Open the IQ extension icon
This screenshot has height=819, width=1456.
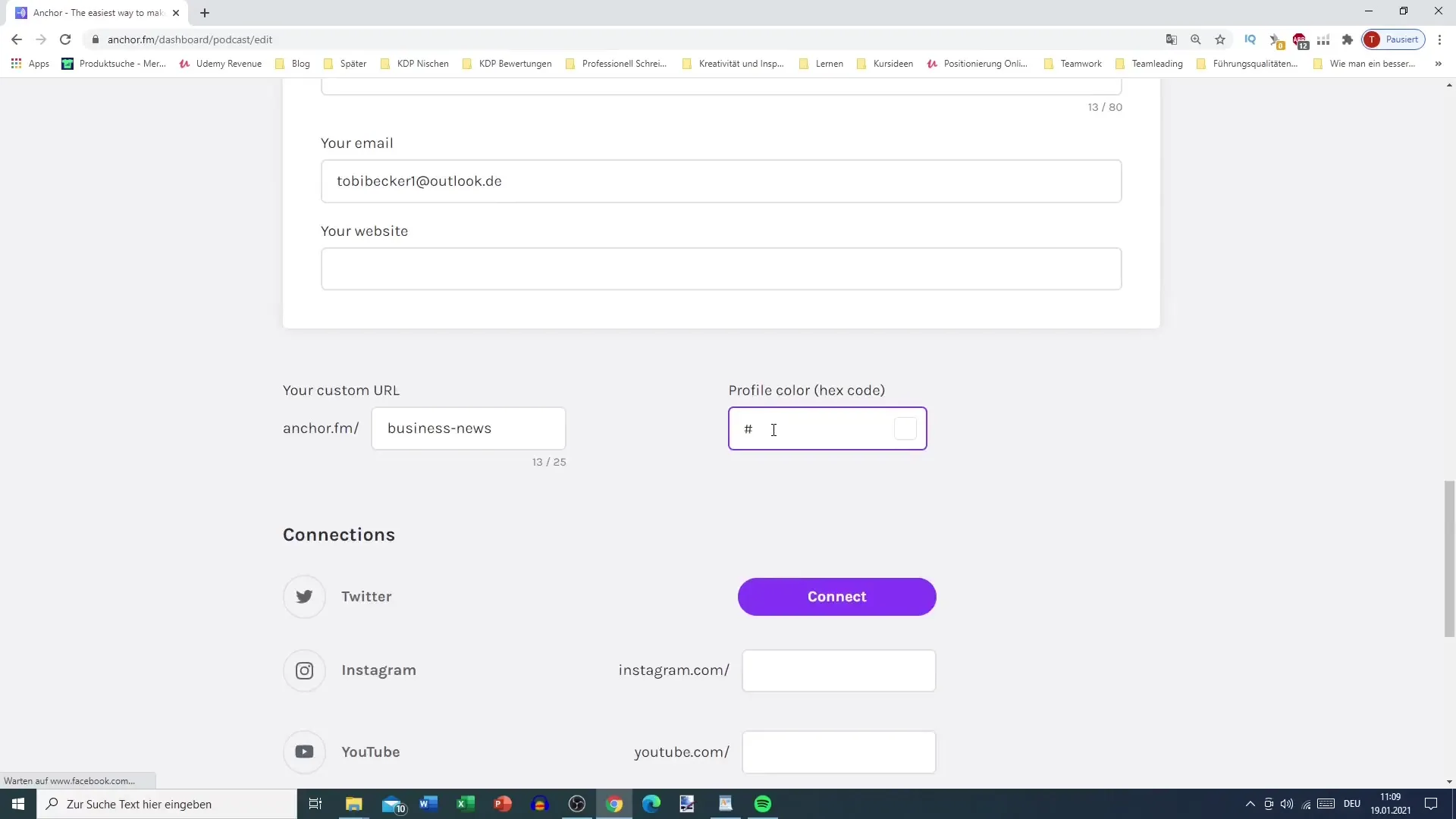click(x=1250, y=39)
